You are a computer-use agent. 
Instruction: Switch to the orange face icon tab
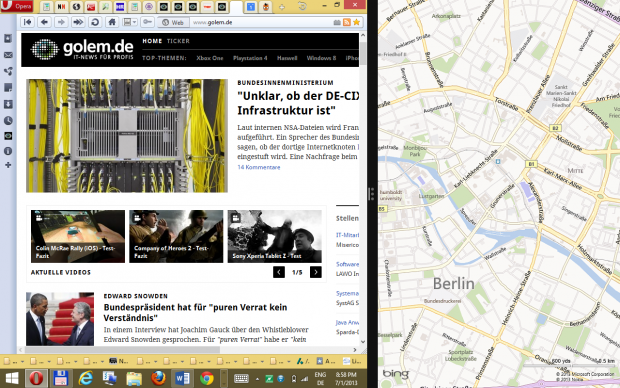pos(266,7)
